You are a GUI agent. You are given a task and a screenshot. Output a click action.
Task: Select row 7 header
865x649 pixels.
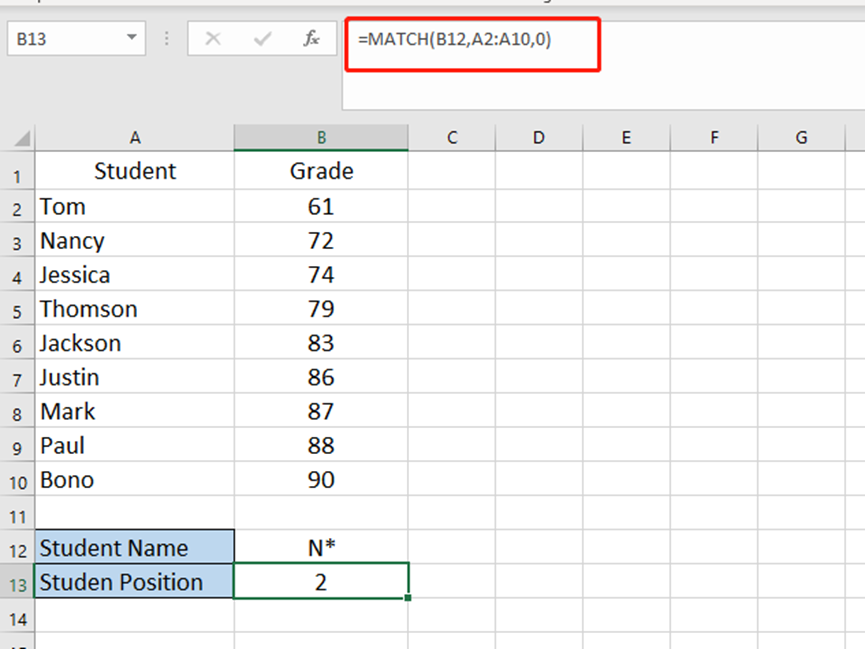click(x=17, y=377)
